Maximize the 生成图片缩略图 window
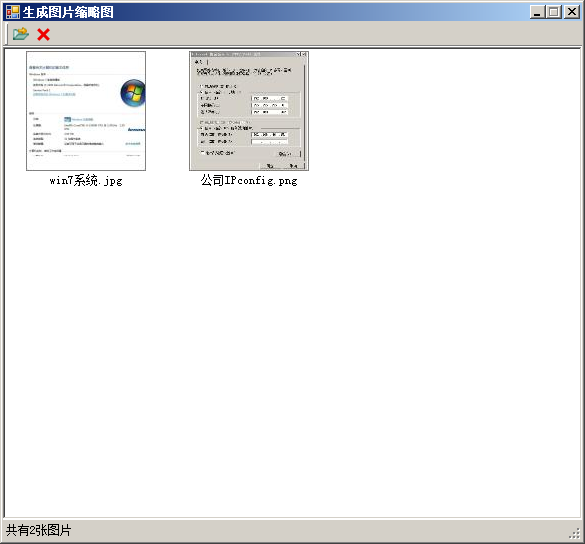The image size is (585, 544). 554,12
